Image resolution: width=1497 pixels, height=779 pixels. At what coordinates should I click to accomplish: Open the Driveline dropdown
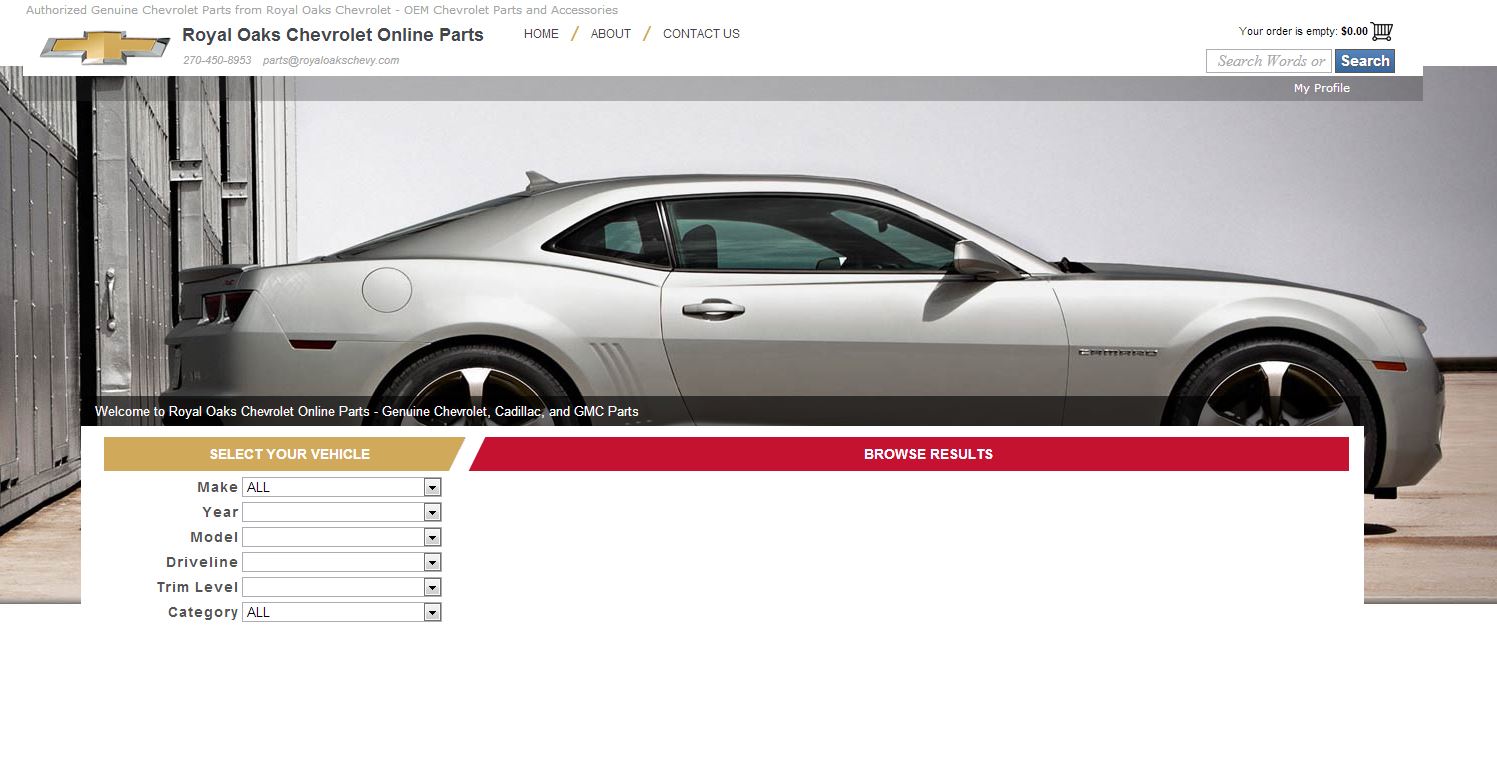pos(341,562)
